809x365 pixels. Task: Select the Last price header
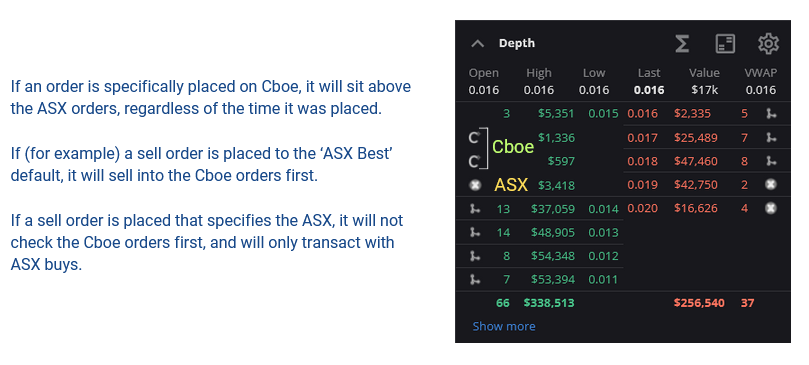click(649, 73)
